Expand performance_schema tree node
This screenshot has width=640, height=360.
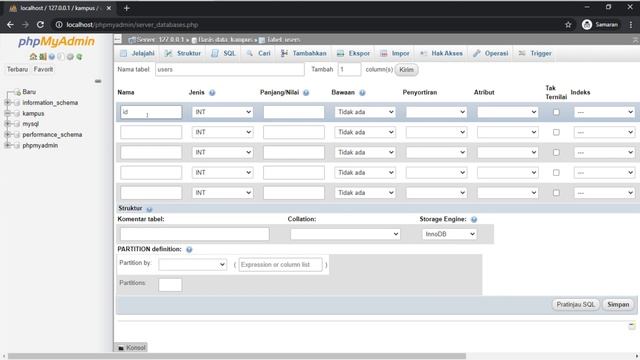coord(7,134)
